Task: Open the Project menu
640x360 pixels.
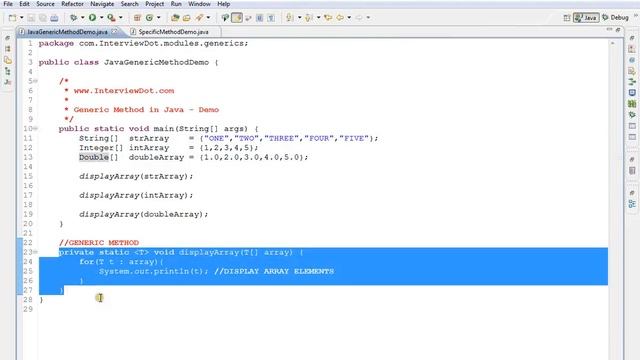Action: (155, 4)
